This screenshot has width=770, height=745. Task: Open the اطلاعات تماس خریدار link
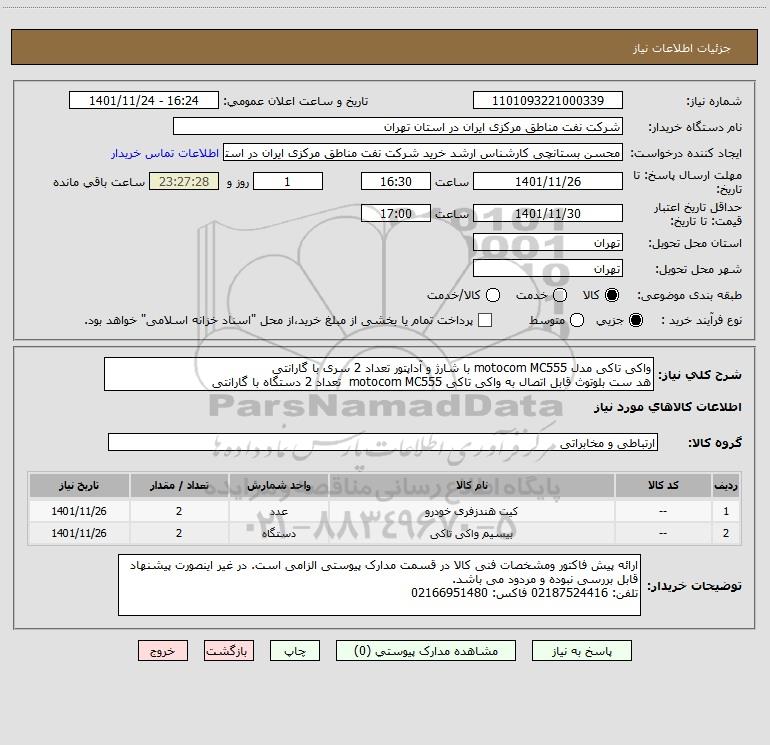pos(165,153)
